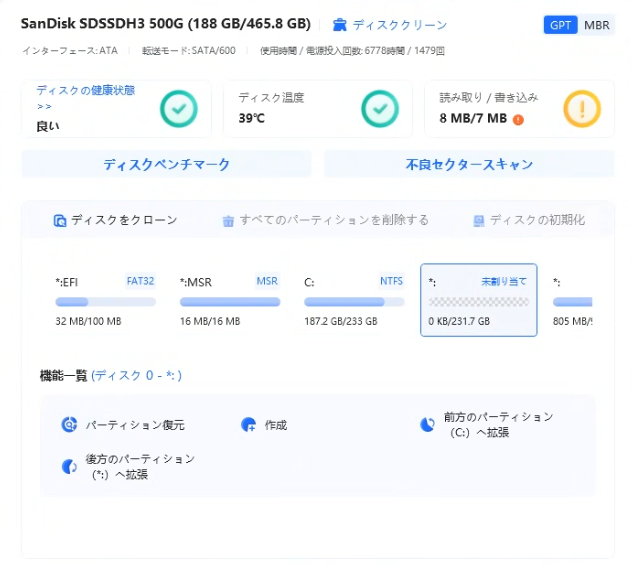Click the yellow read/write warning icon

(582, 109)
